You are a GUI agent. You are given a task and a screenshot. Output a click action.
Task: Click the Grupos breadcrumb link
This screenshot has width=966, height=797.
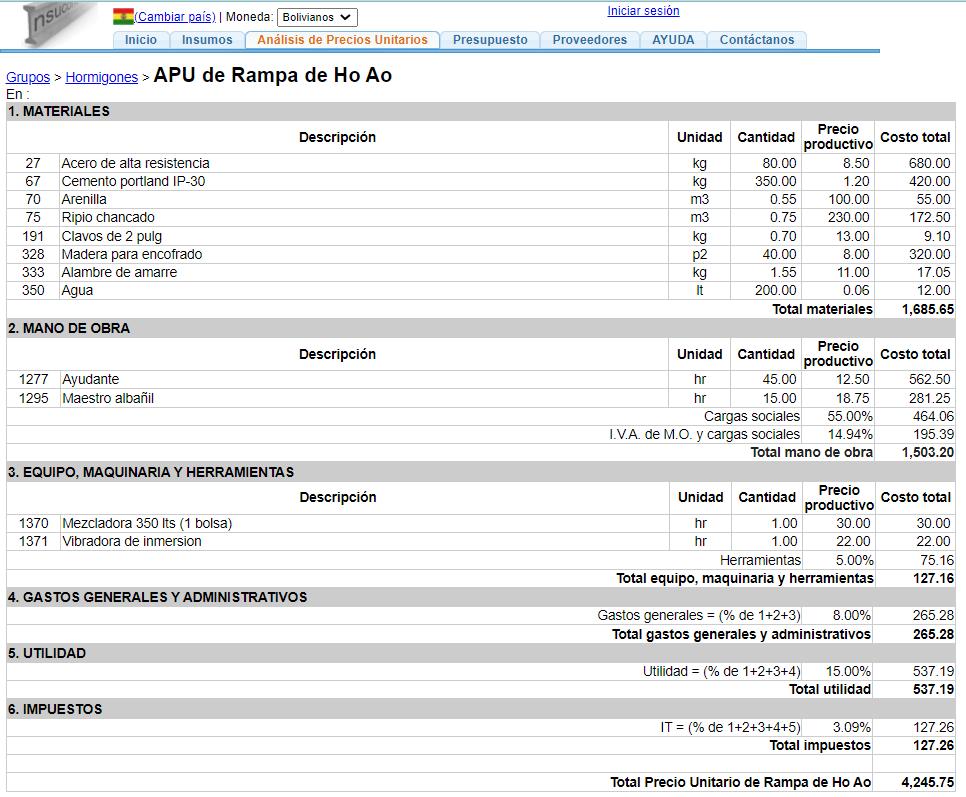tap(28, 77)
